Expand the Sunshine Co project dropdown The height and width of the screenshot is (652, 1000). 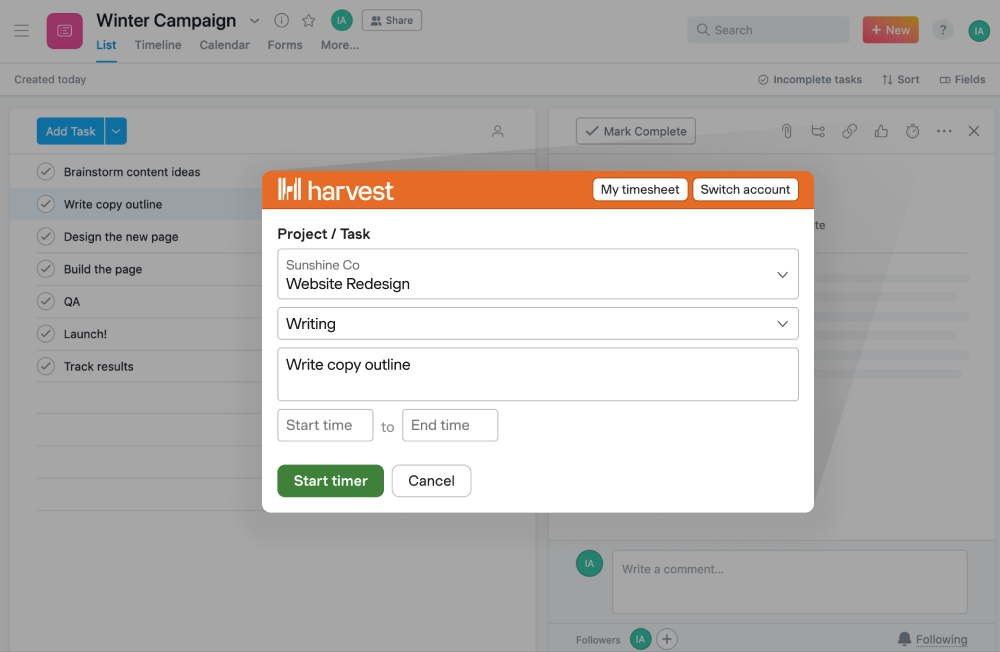pyautogui.click(x=784, y=273)
